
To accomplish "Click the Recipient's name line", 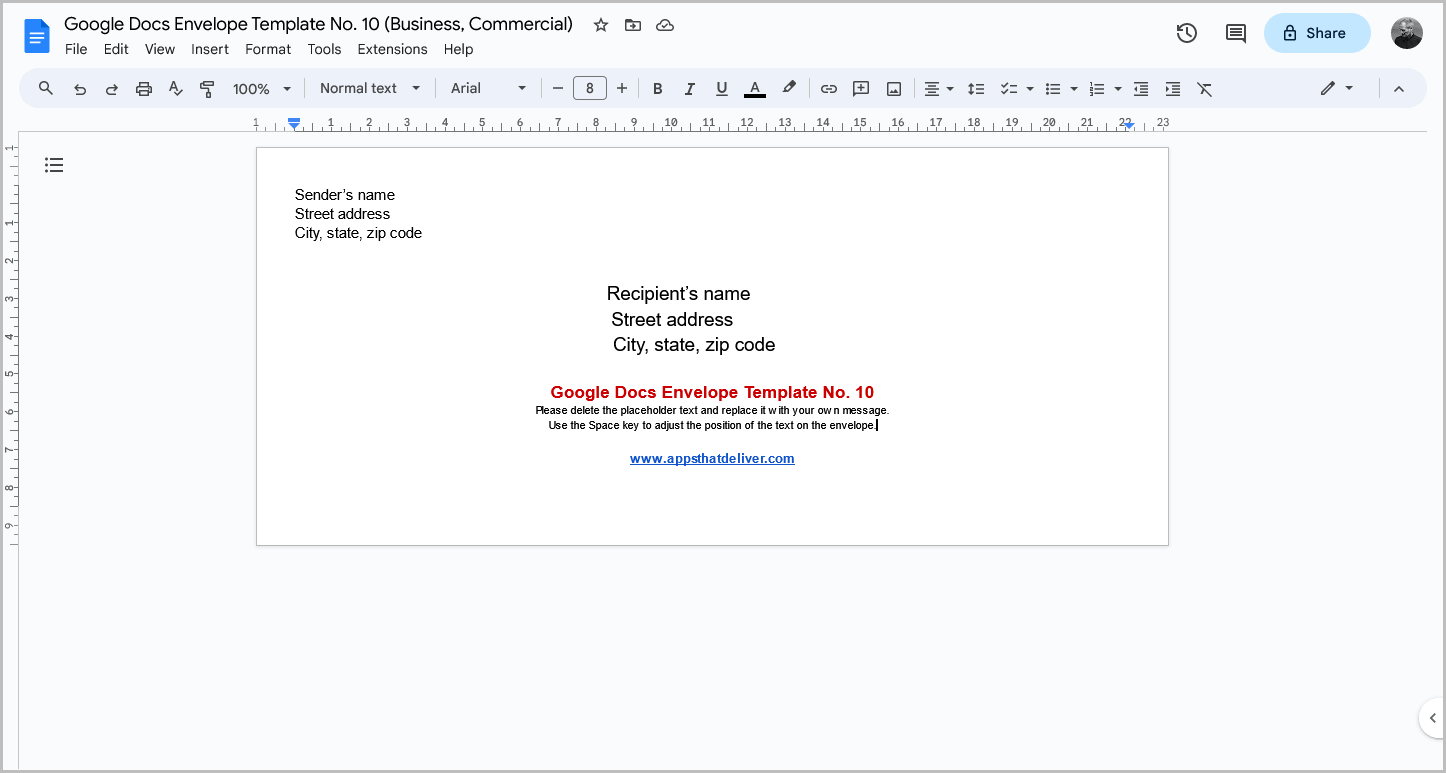I will 678,294.
